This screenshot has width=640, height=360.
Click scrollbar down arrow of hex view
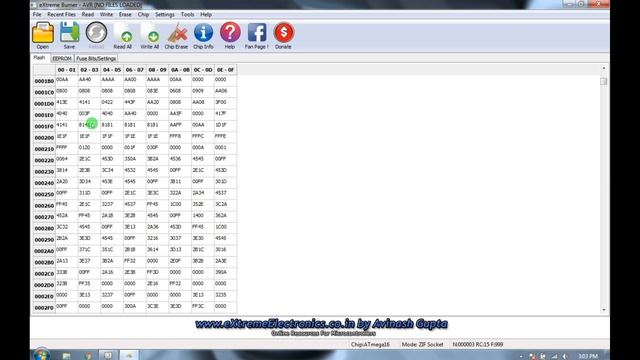604,310
